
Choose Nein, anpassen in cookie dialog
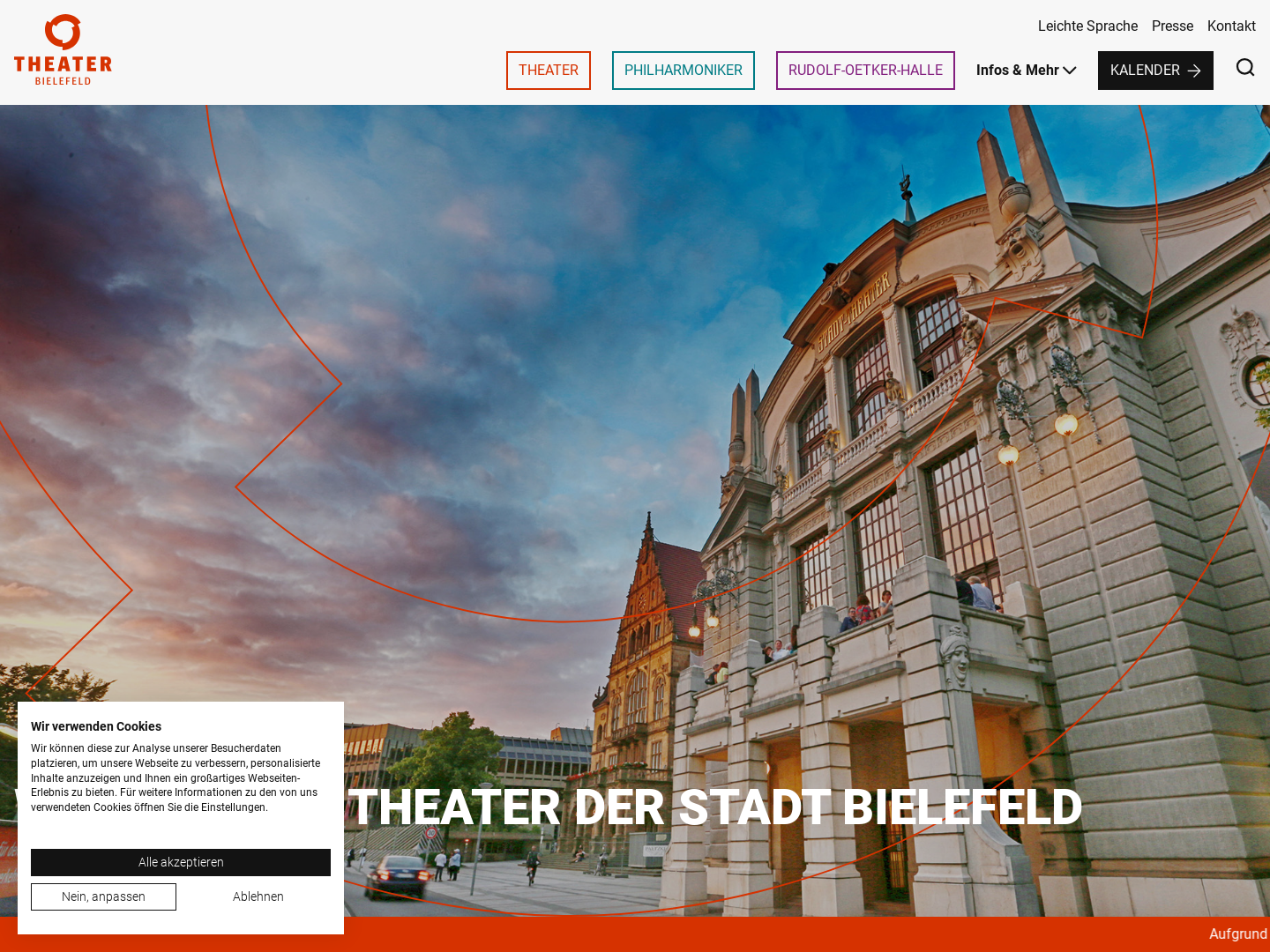(103, 896)
